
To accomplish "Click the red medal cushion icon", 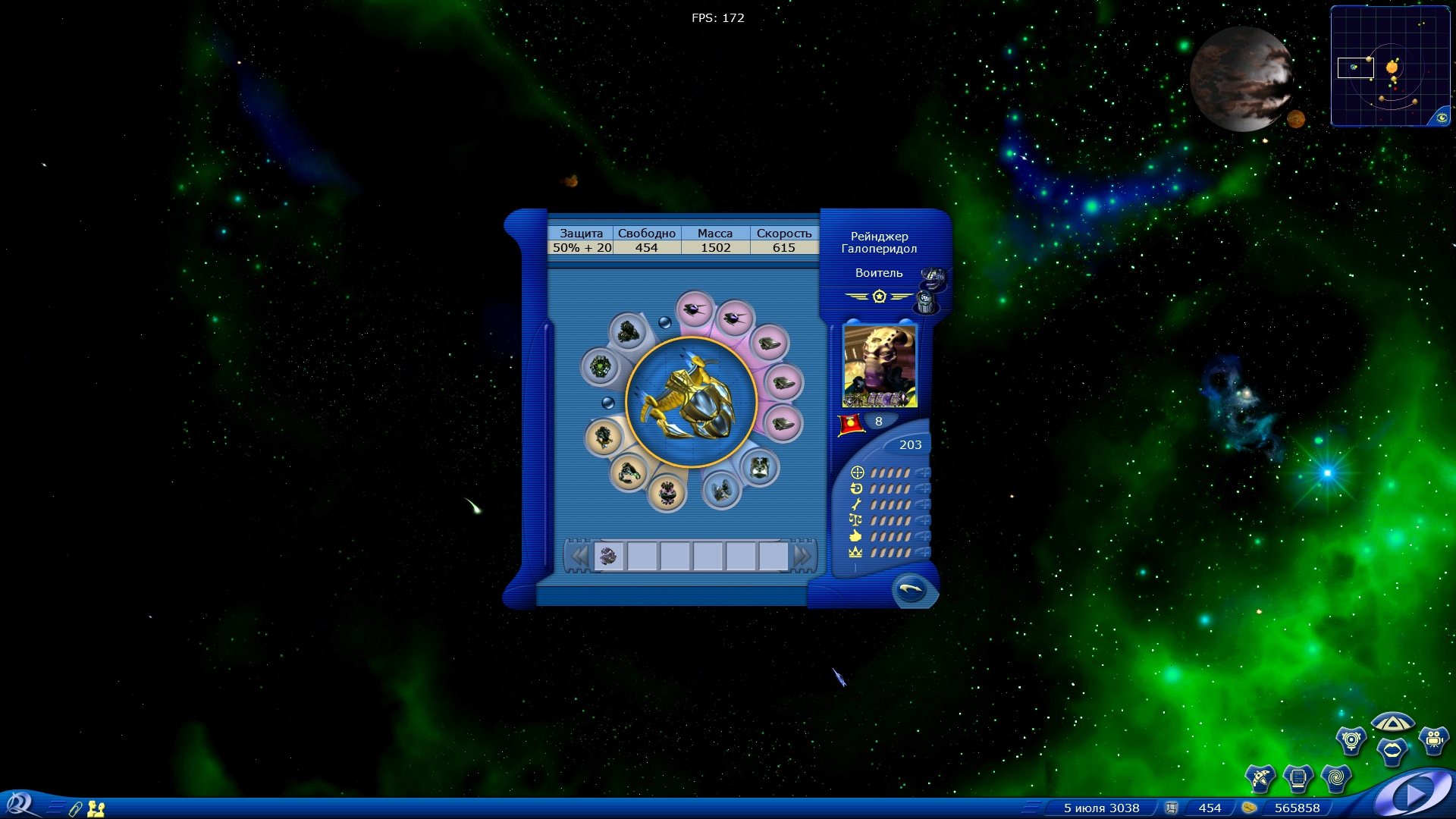I will [850, 424].
